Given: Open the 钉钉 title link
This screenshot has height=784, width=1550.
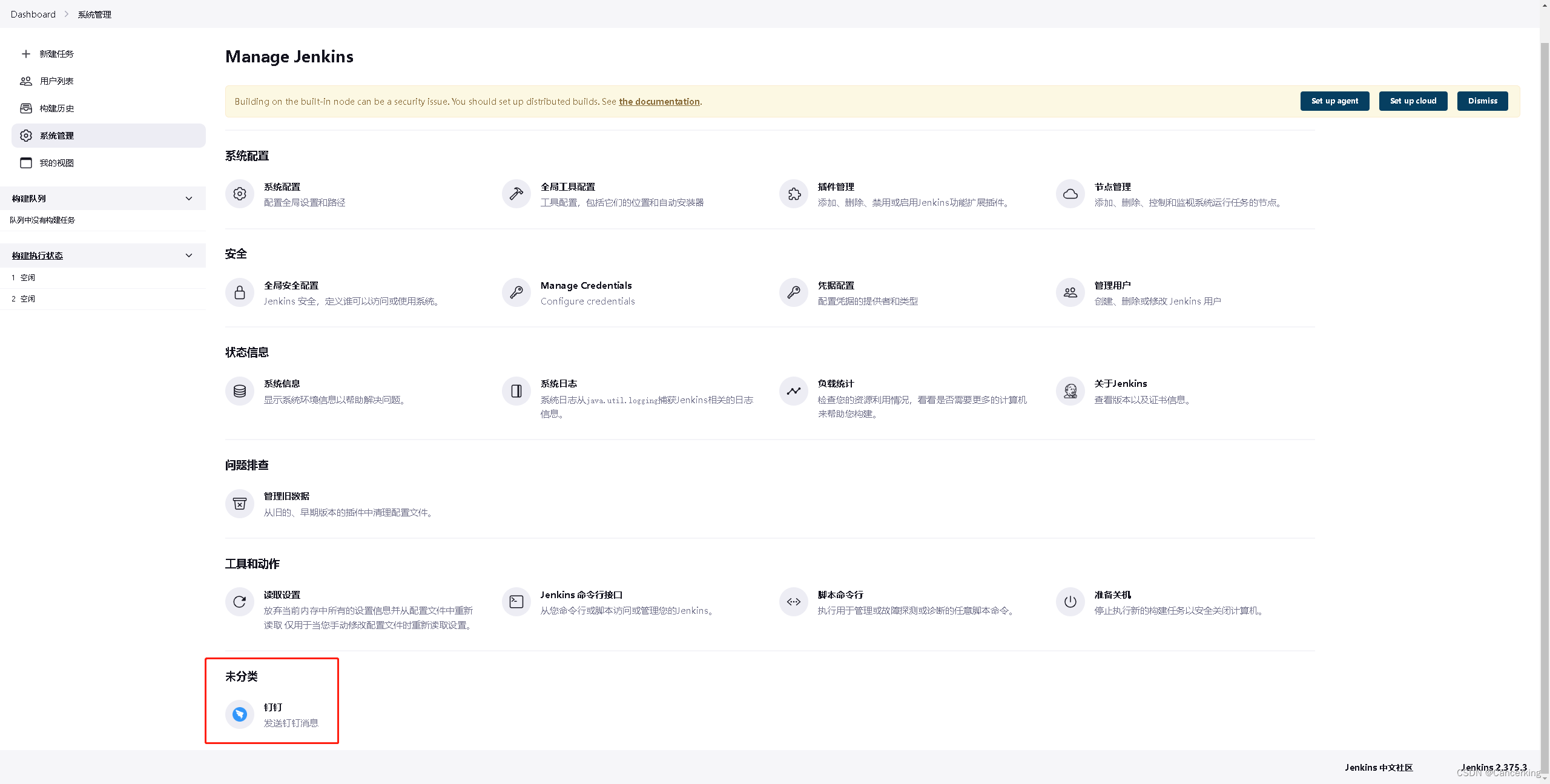Looking at the screenshot, I should [x=273, y=708].
